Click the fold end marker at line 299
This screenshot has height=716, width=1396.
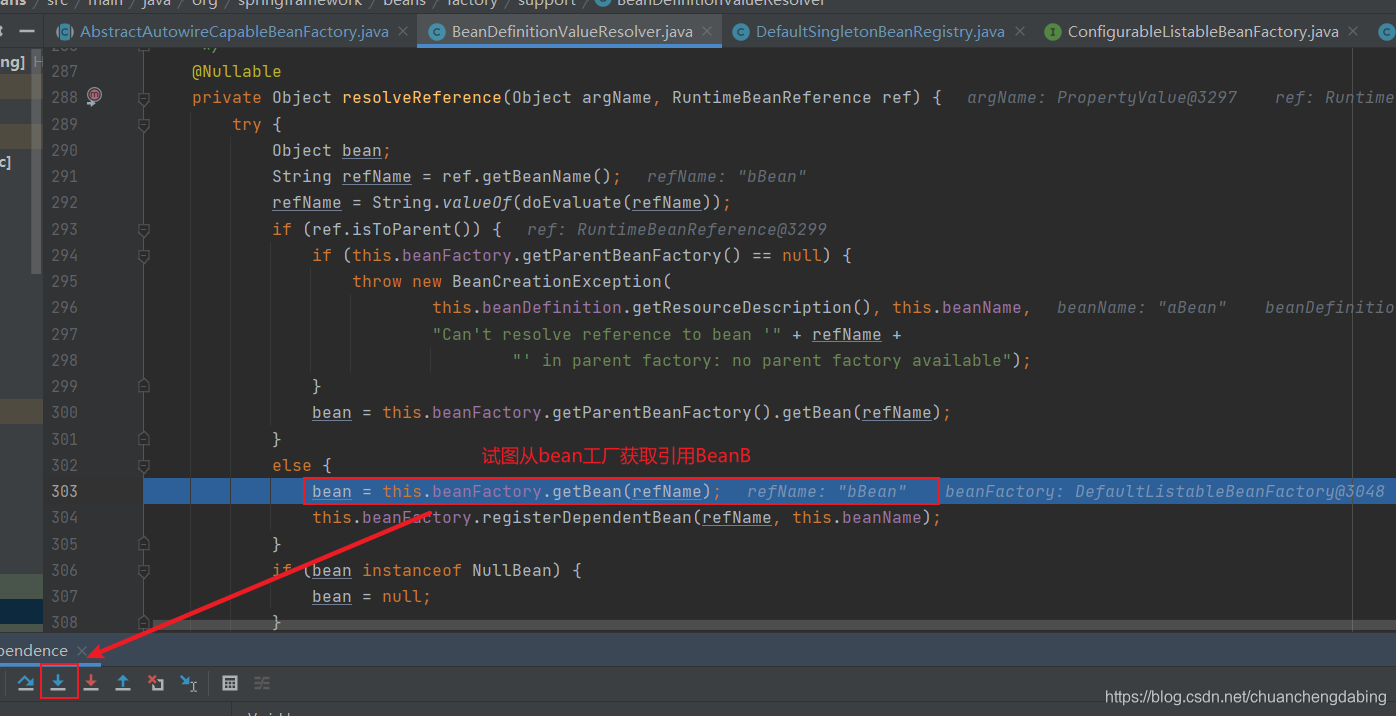click(x=144, y=386)
